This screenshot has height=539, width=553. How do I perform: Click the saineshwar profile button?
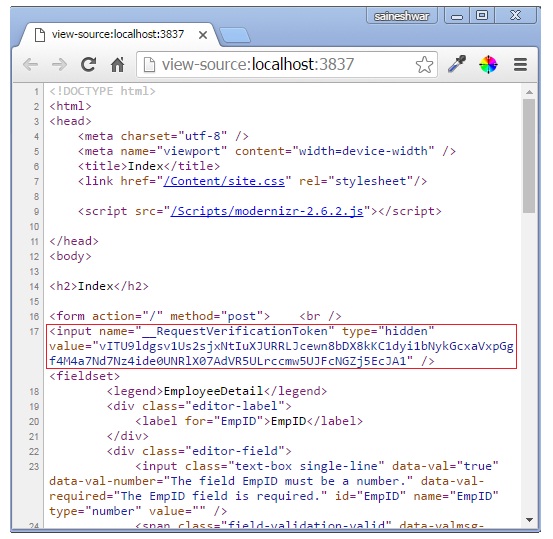click(402, 16)
